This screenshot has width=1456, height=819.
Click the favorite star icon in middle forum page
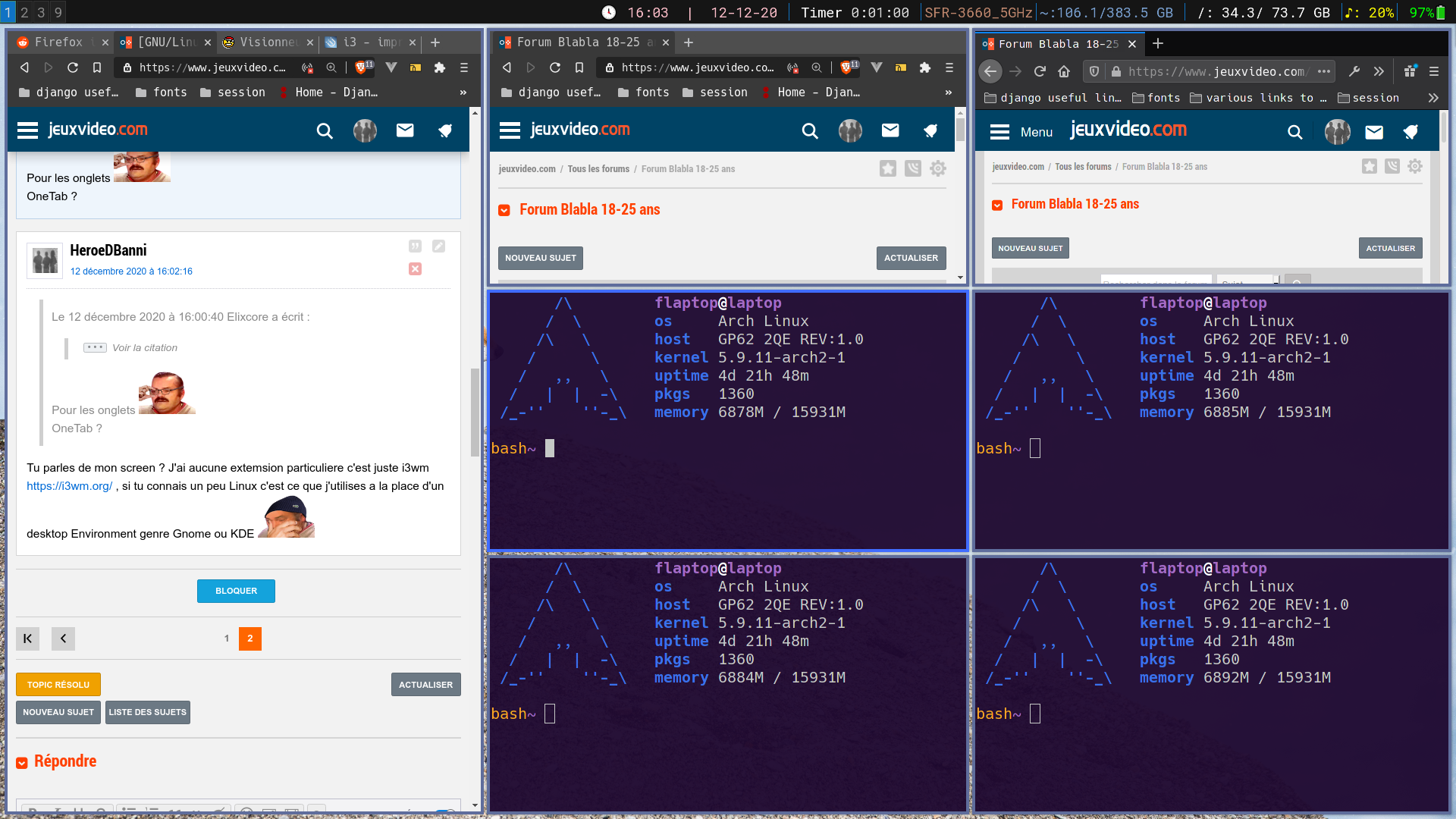pos(888,168)
